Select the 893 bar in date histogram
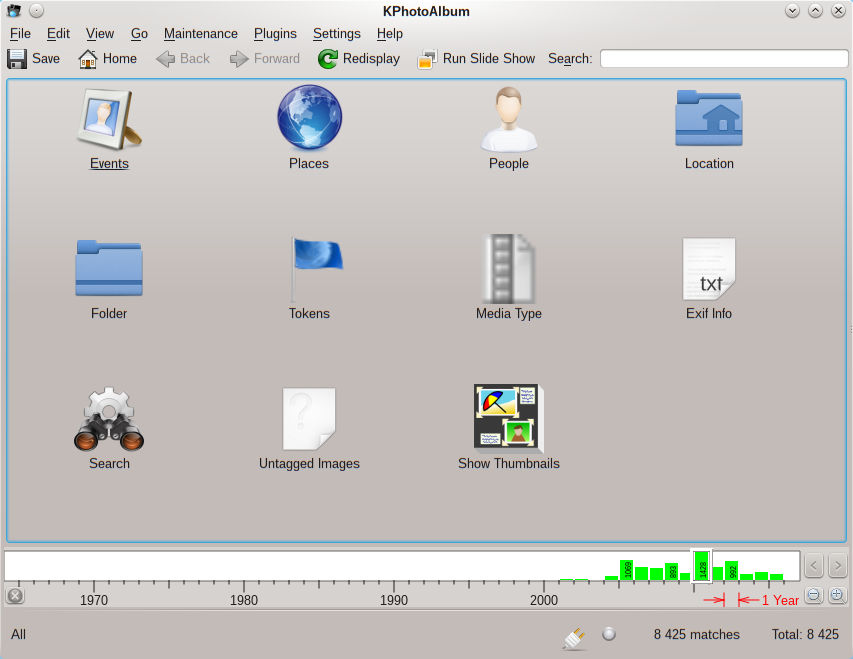The image size is (853, 659). pos(672,571)
